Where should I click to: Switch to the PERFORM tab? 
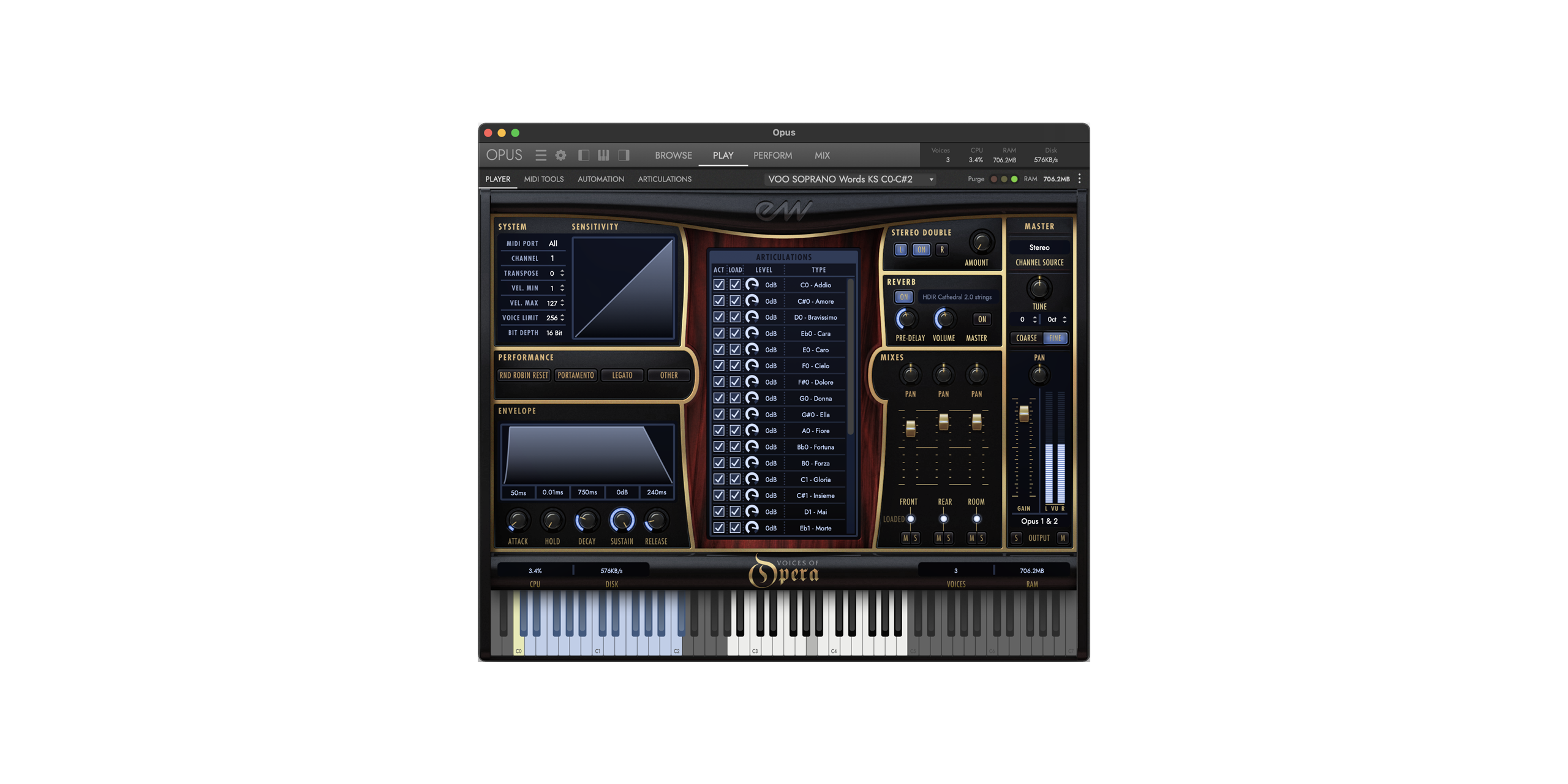pyautogui.click(x=772, y=156)
